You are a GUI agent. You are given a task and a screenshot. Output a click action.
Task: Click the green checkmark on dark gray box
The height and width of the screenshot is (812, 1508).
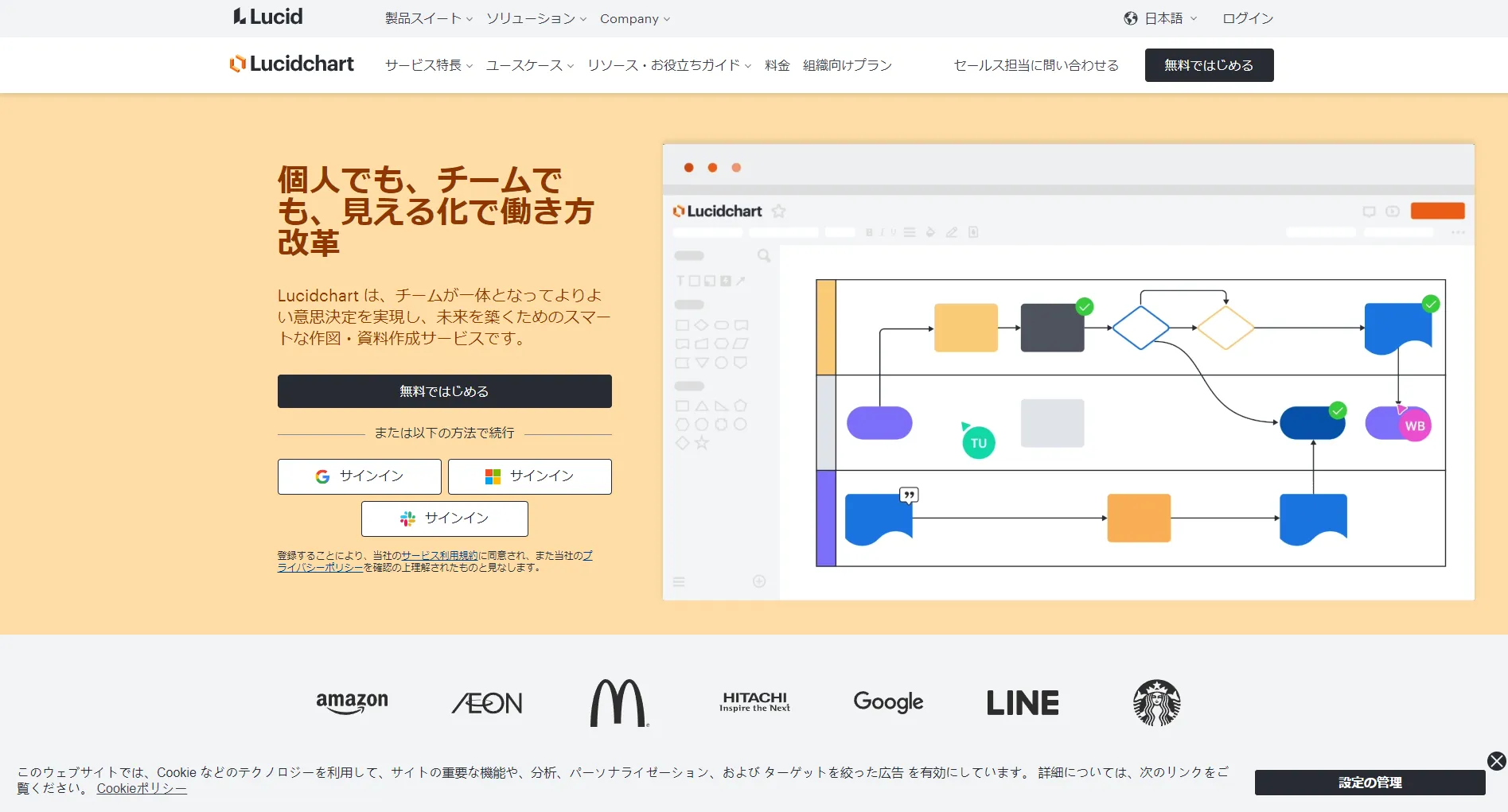pyautogui.click(x=1084, y=307)
